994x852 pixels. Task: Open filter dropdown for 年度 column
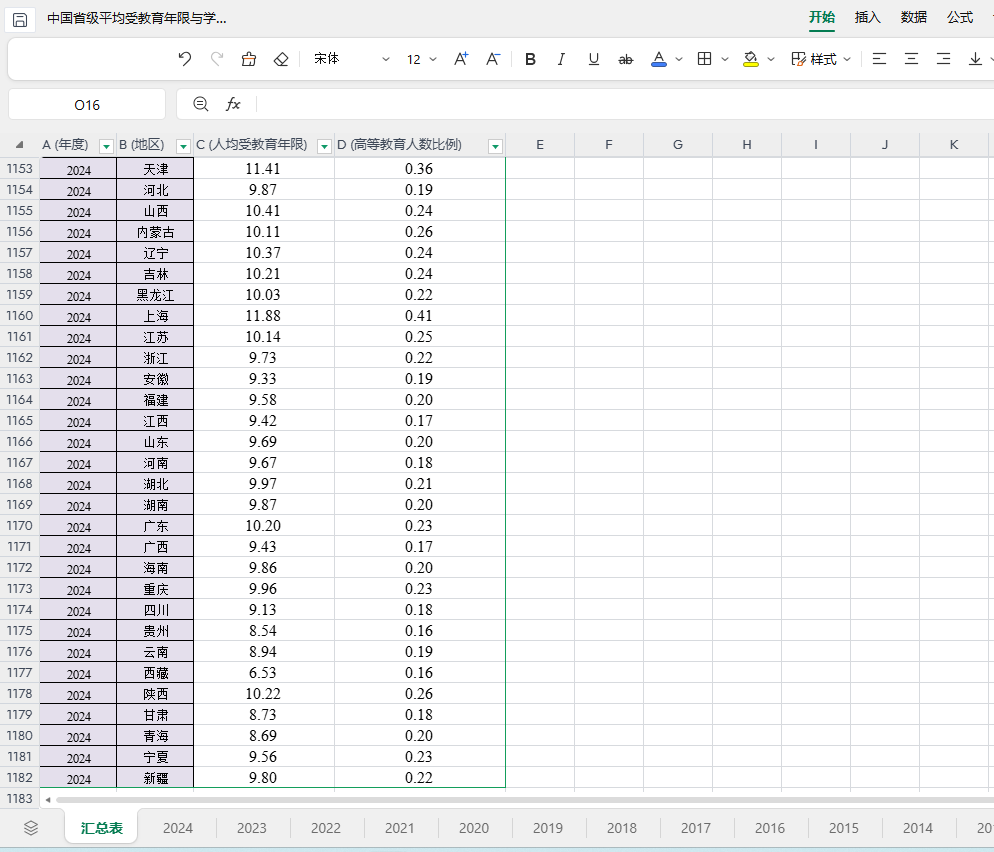point(106,146)
